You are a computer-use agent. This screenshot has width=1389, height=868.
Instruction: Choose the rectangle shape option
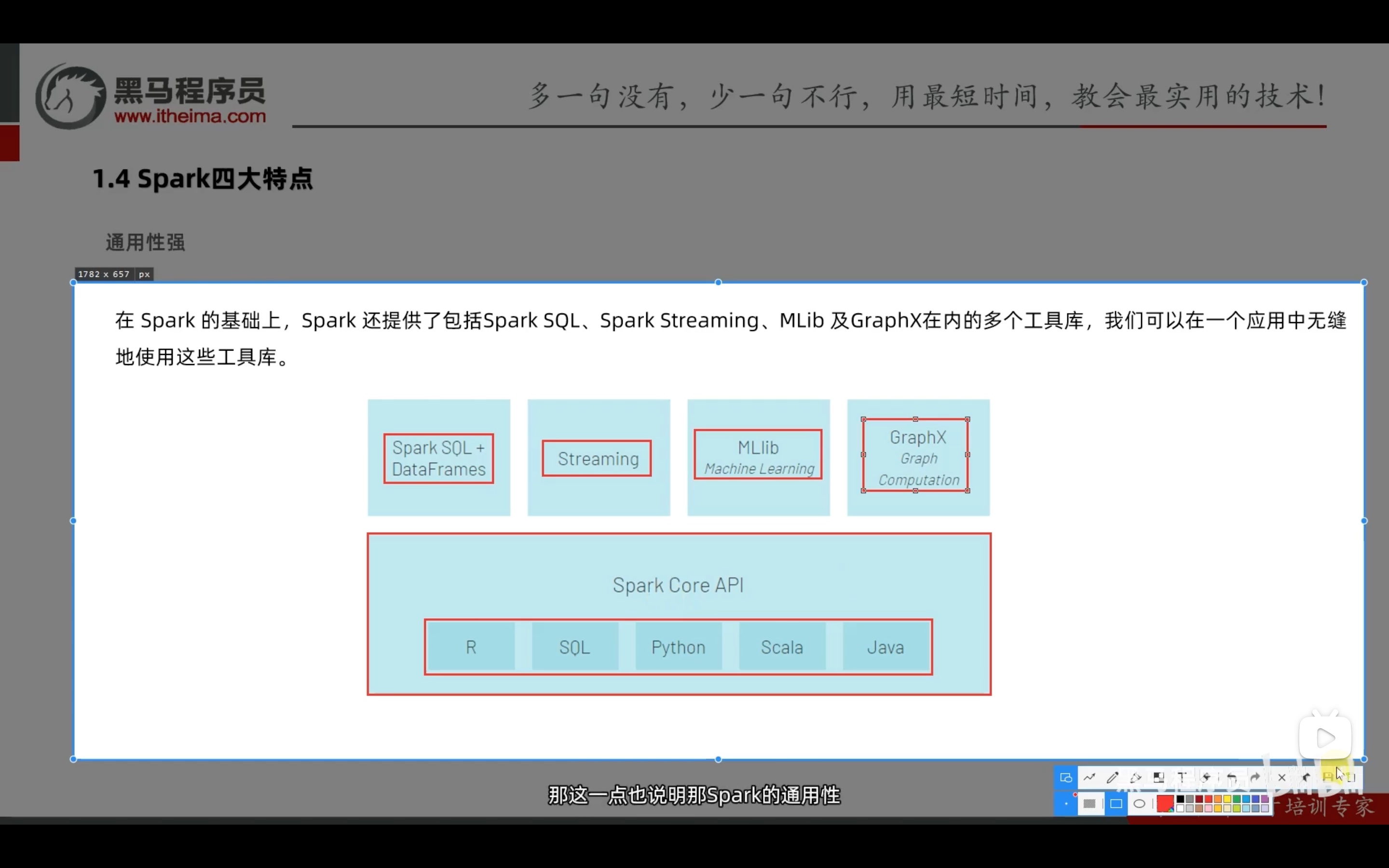(x=1117, y=804)
